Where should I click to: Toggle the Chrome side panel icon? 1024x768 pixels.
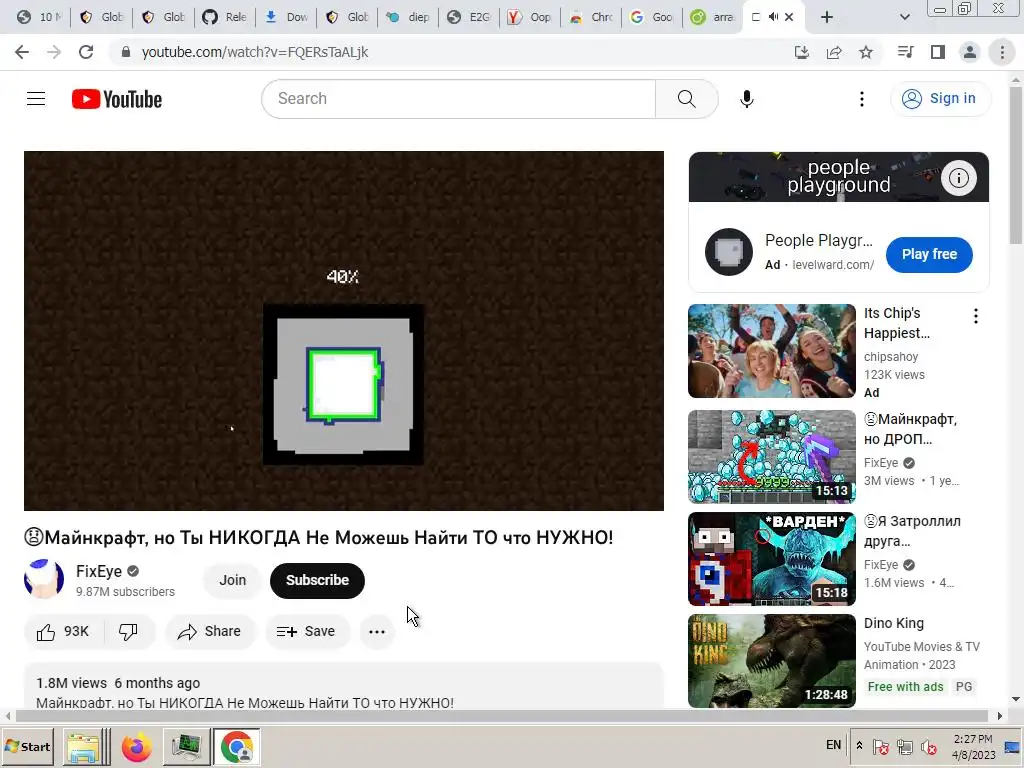coord(938,52)
